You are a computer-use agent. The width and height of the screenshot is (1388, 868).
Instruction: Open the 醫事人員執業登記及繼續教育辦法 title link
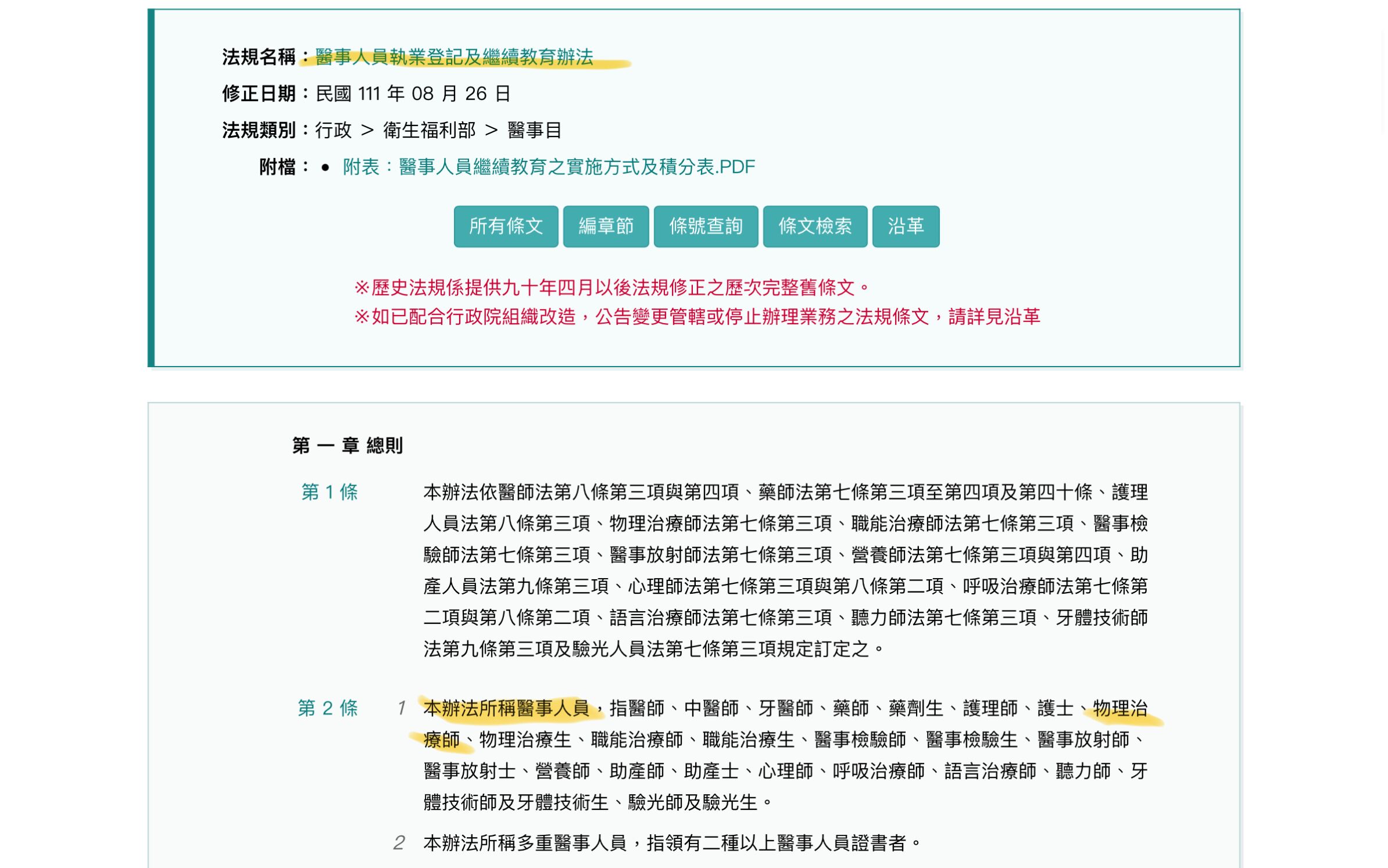(x=454, y=57)
